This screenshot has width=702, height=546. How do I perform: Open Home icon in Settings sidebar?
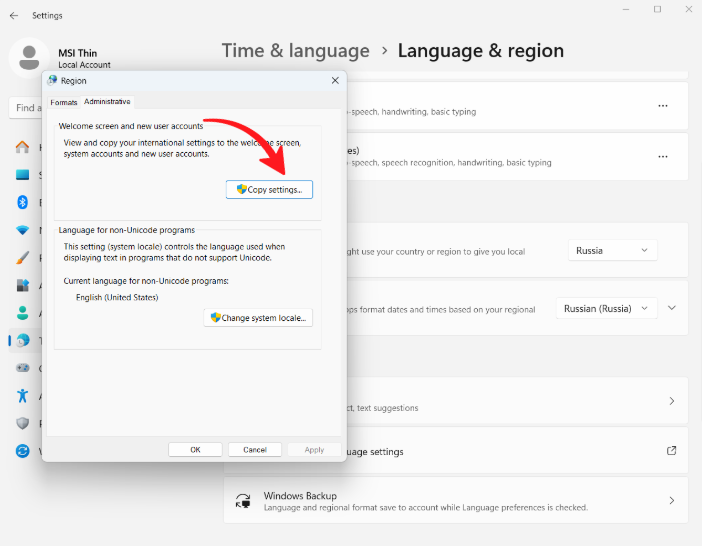click(x=22, y=147)
